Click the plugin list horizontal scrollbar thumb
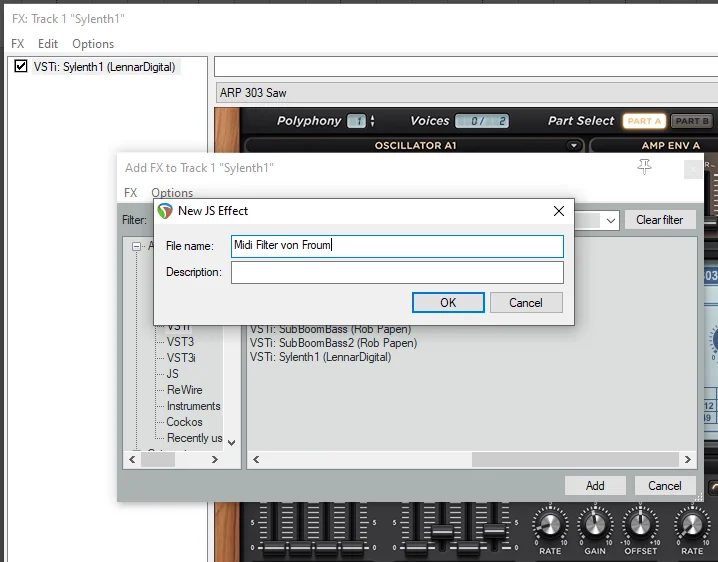The width and height of the screenshot is (718, 562). tap(575, 459)
